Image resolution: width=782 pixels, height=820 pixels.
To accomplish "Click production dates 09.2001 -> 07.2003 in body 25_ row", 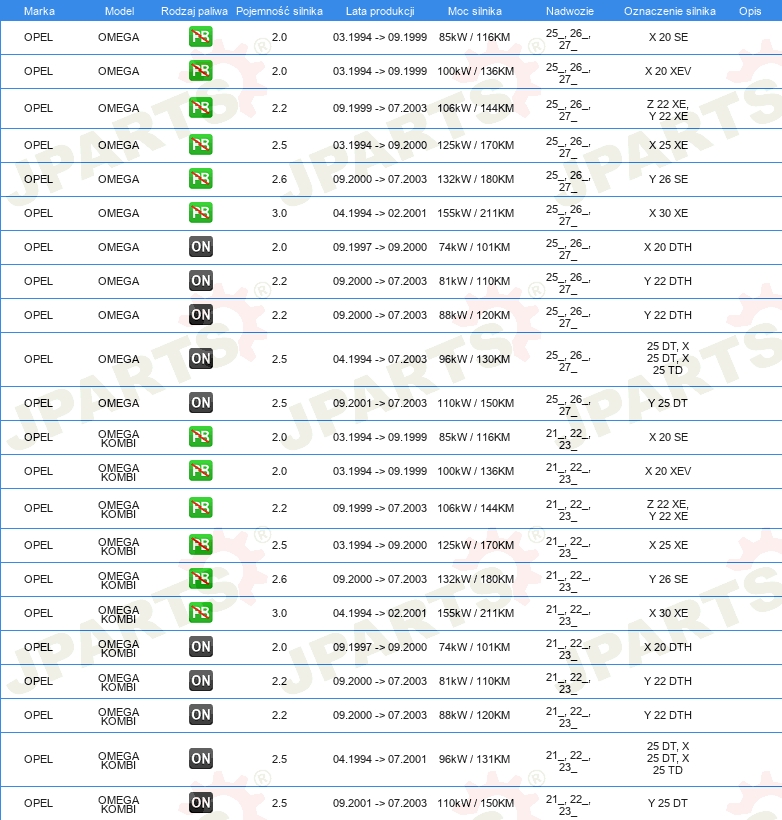I will (380, 403).
